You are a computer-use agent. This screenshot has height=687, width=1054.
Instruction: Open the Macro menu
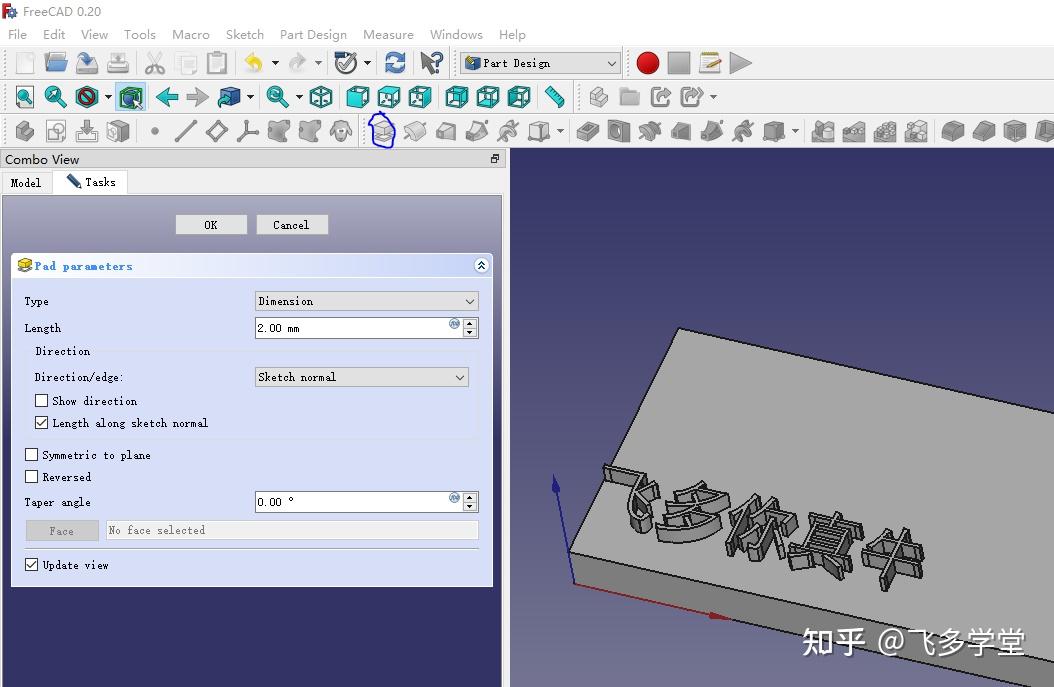point(191,34)
